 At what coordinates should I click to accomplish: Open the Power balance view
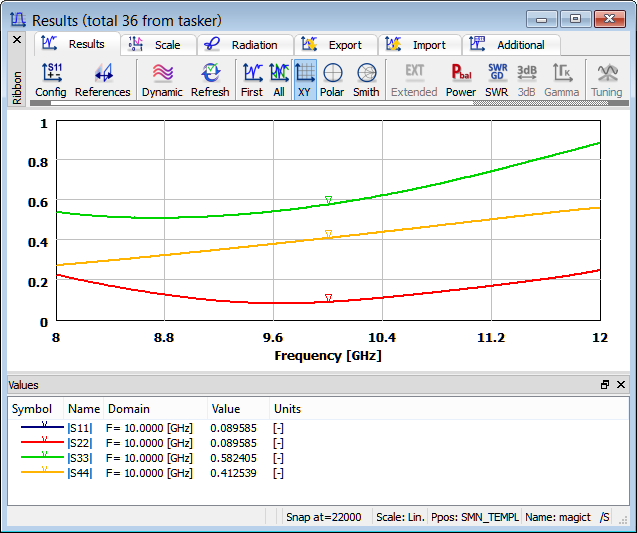coord(461,80)
